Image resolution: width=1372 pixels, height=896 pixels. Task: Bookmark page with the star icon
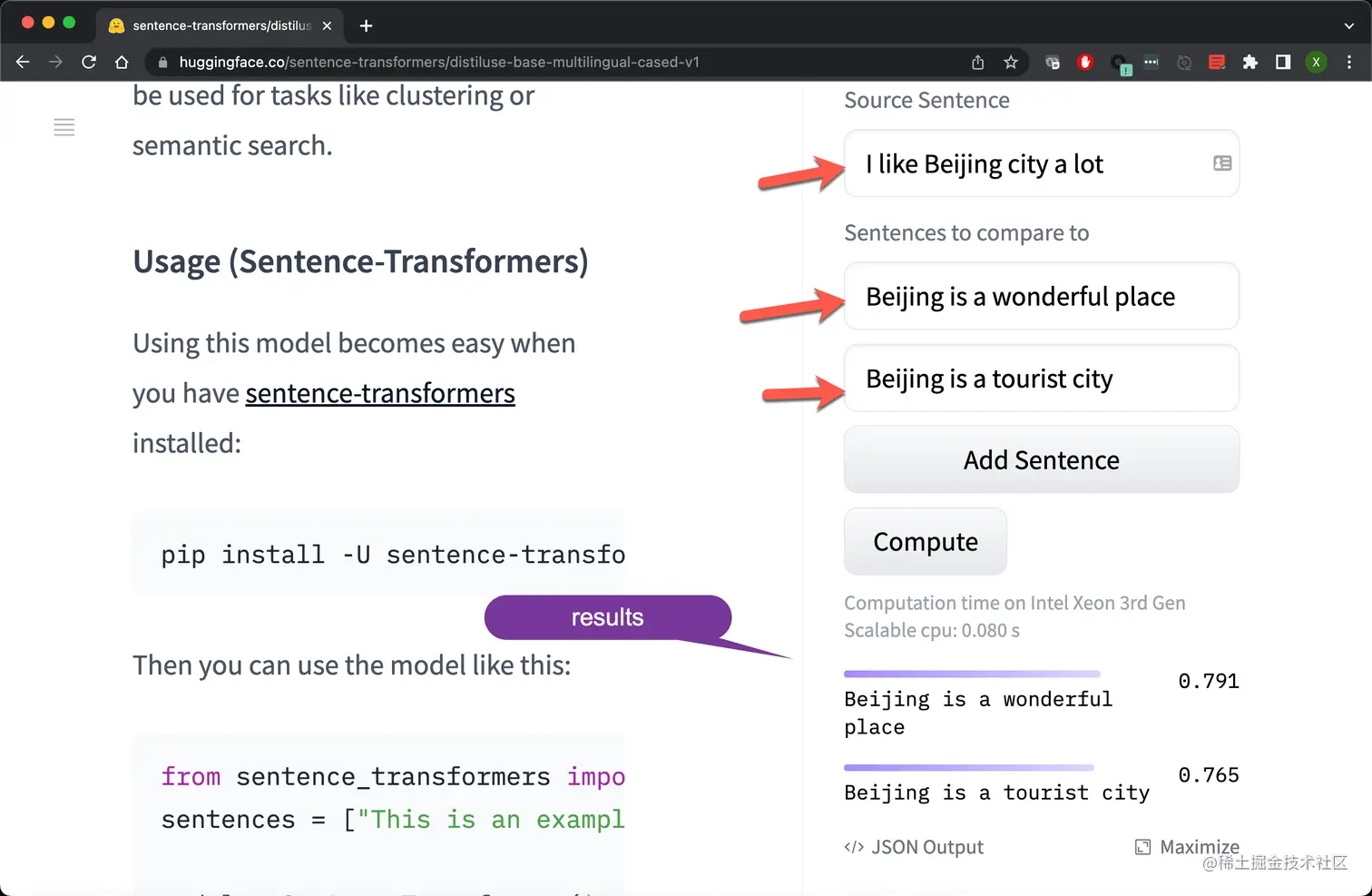pyautogui.click(x=1011, y=62)
